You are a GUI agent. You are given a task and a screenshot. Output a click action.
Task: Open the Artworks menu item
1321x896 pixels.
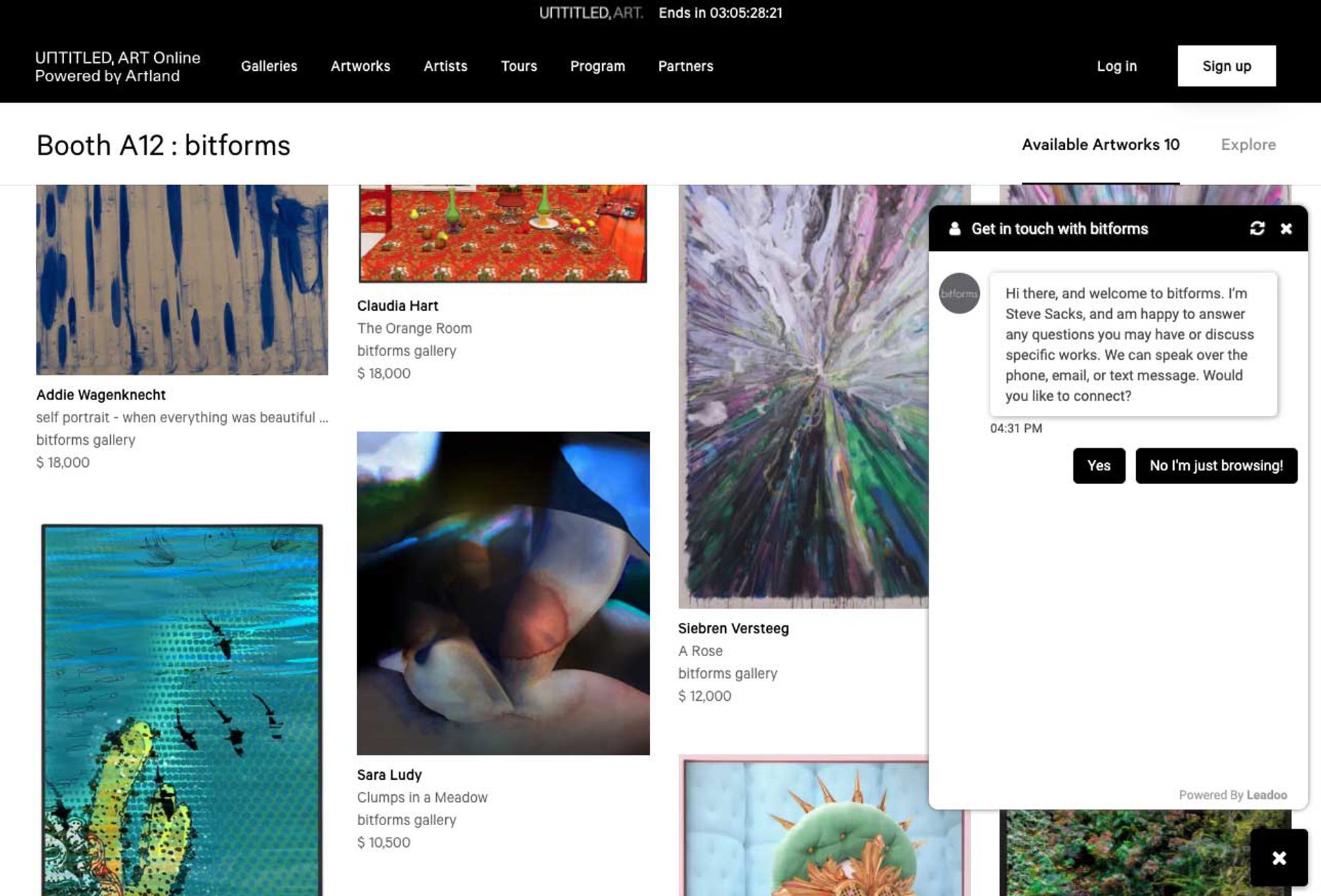click(360, 66)
